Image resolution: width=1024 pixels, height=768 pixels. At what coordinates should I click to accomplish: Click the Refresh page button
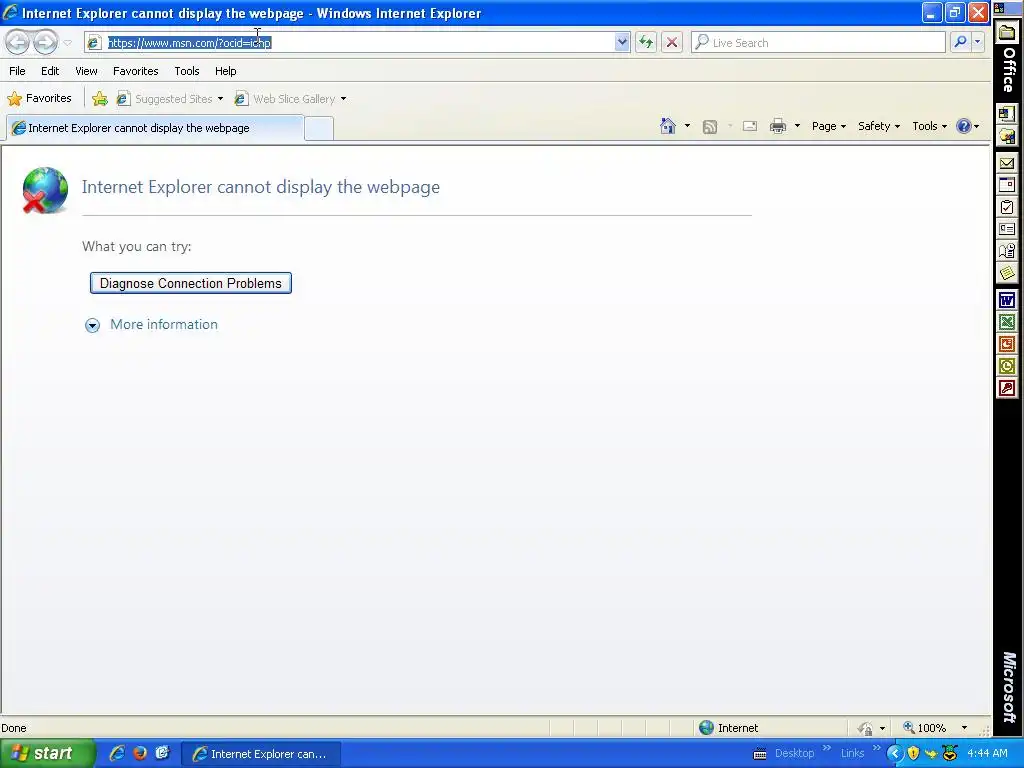(646, 42)
